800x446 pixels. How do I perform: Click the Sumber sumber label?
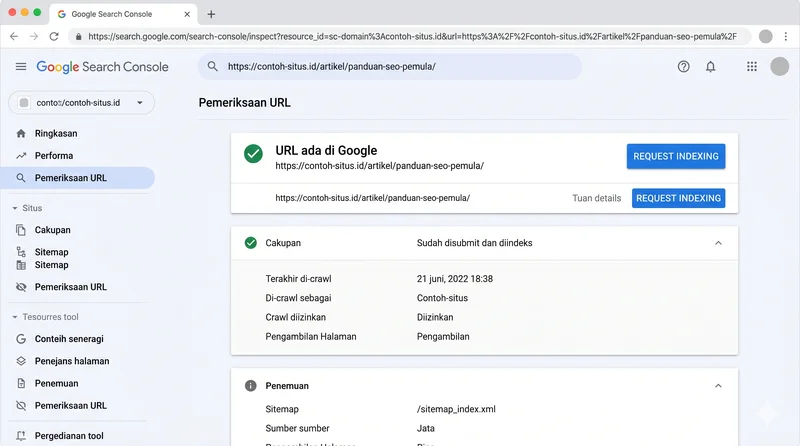297,428
